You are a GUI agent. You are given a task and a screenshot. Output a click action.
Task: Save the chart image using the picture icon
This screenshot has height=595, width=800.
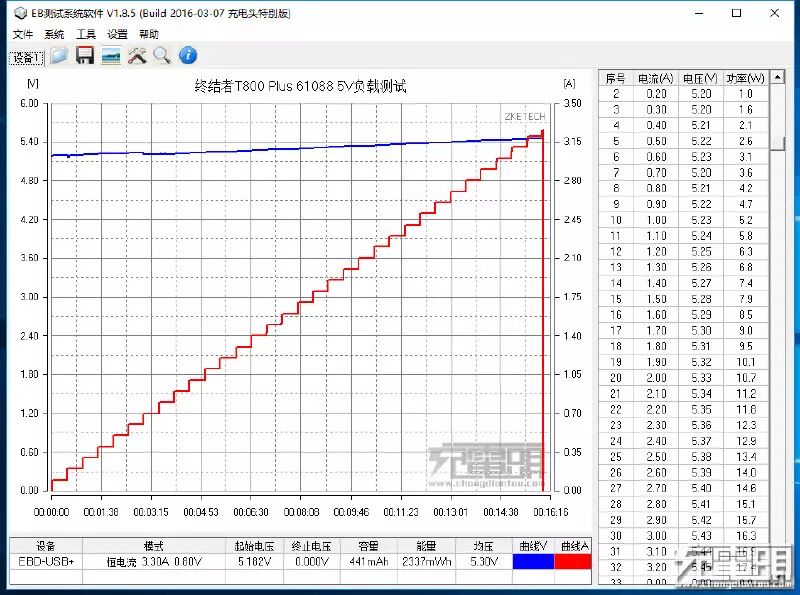pos(111,56)
